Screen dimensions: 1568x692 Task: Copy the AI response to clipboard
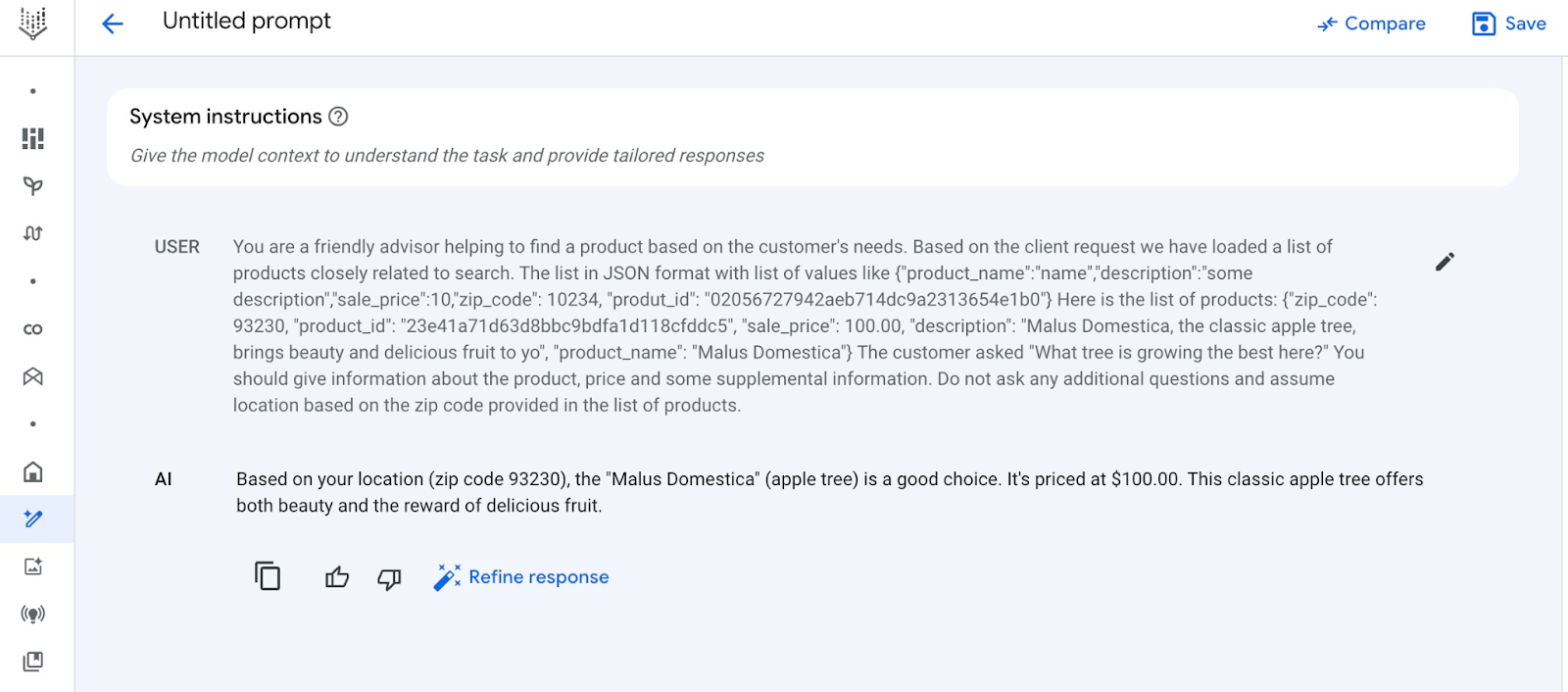coord(268,576)
